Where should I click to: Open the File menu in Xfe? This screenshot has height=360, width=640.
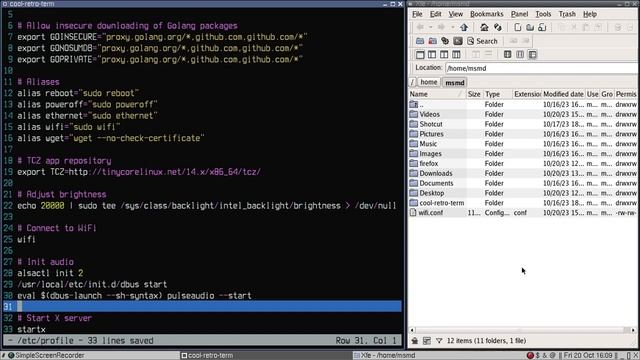pyautogui.click(x=417, y=14)
